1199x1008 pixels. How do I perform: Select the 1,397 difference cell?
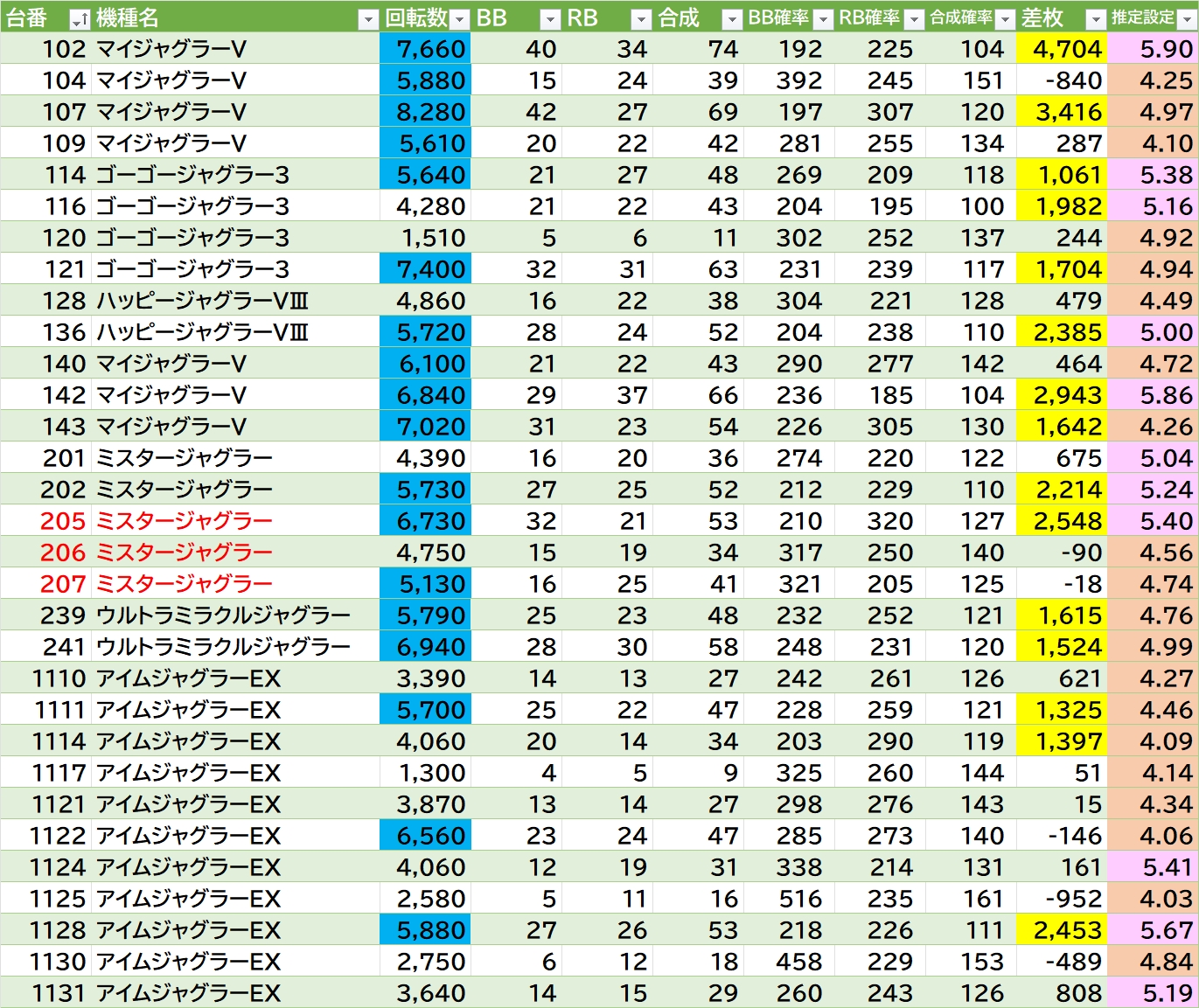1062,741
